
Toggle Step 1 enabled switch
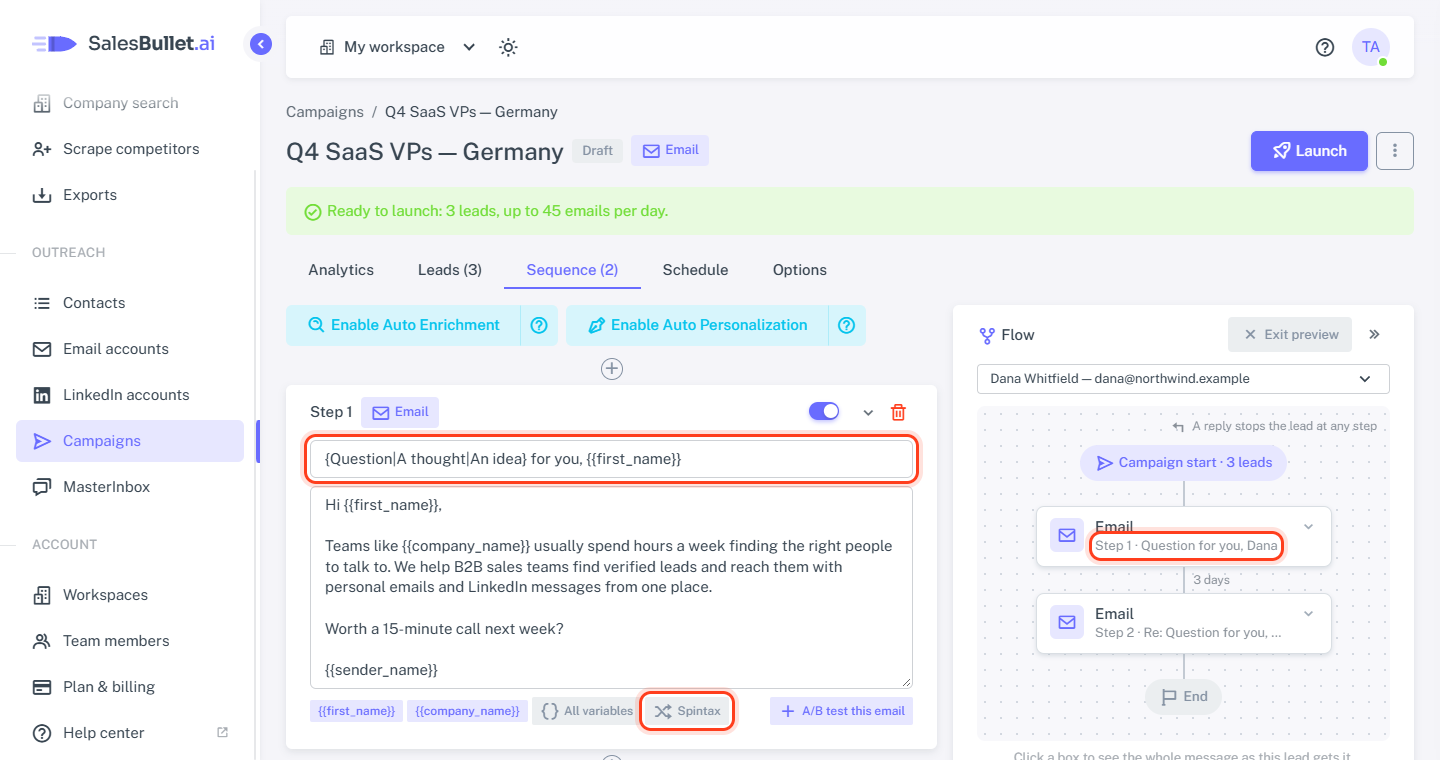pos(824,412)
